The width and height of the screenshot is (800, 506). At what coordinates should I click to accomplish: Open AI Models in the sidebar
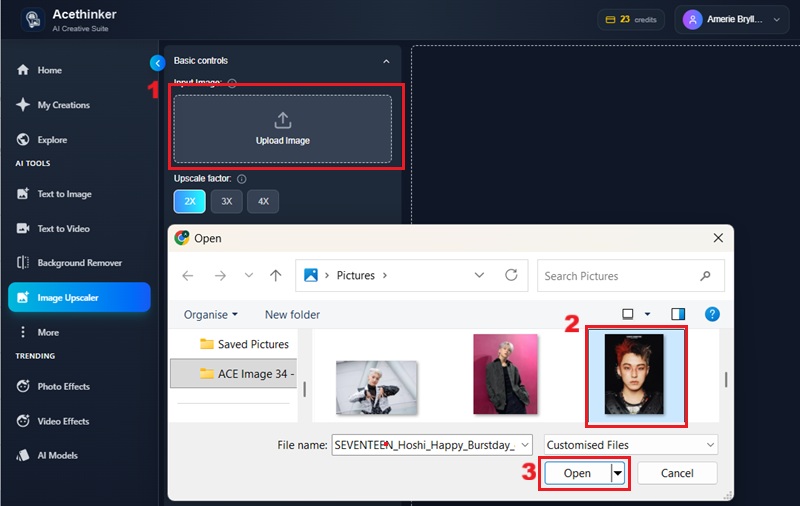click(x=47, y=455)
